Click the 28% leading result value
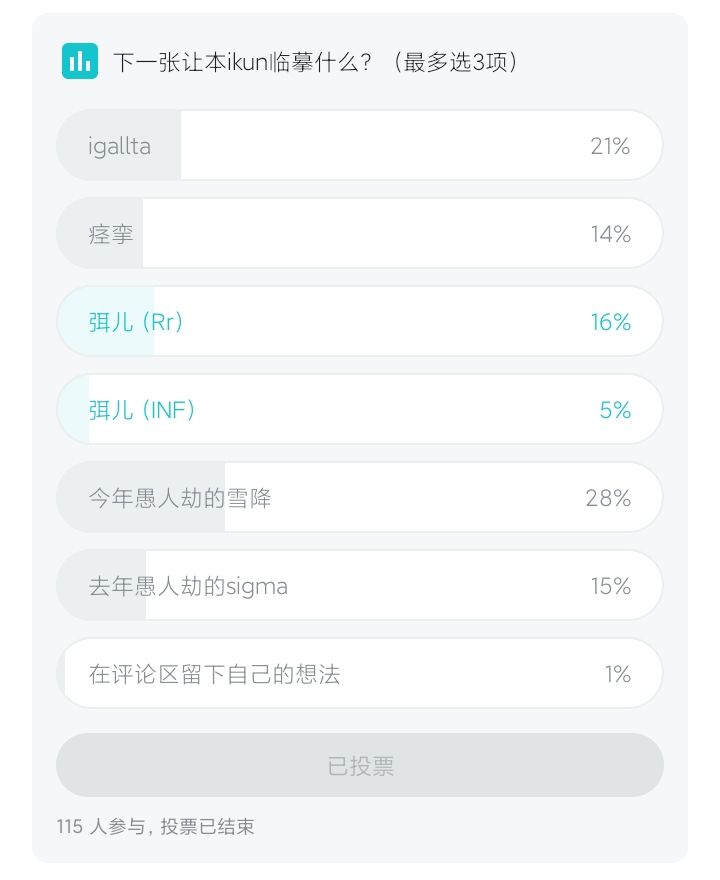This screenshot has height=880, width=720. (608, 498)
